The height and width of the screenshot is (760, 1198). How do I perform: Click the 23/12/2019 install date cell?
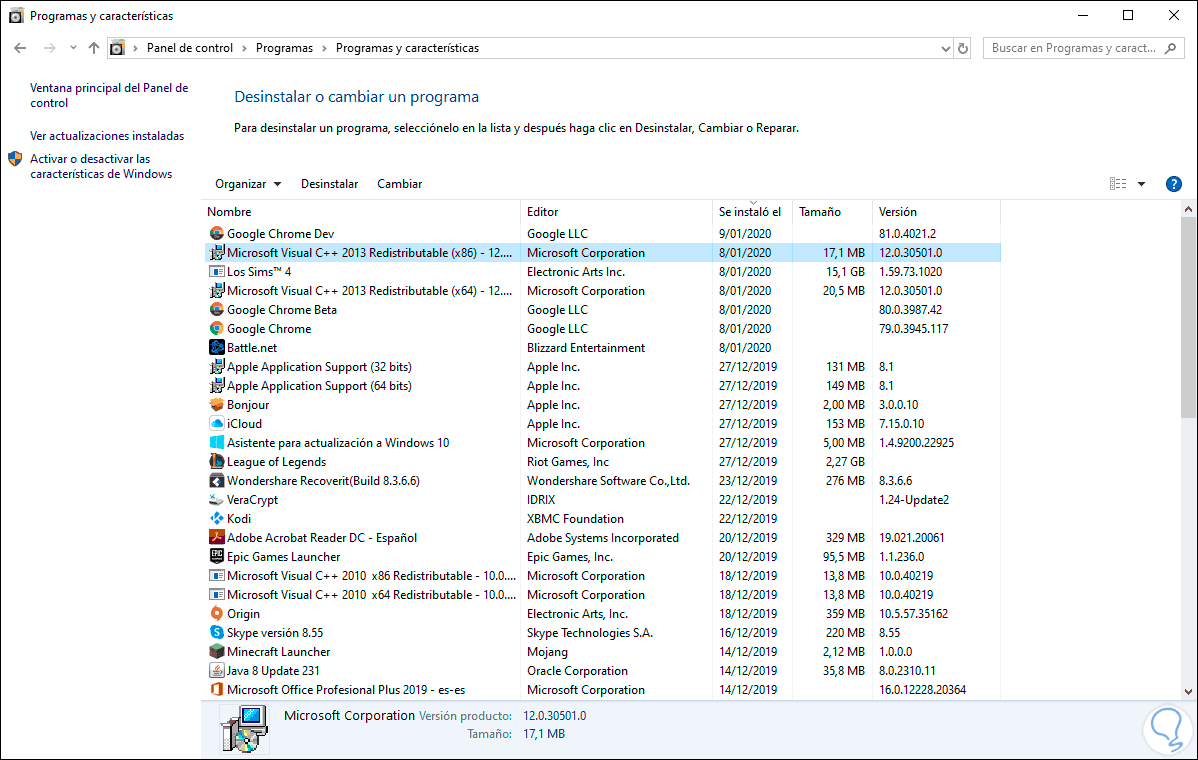click(x=747, y=480)
